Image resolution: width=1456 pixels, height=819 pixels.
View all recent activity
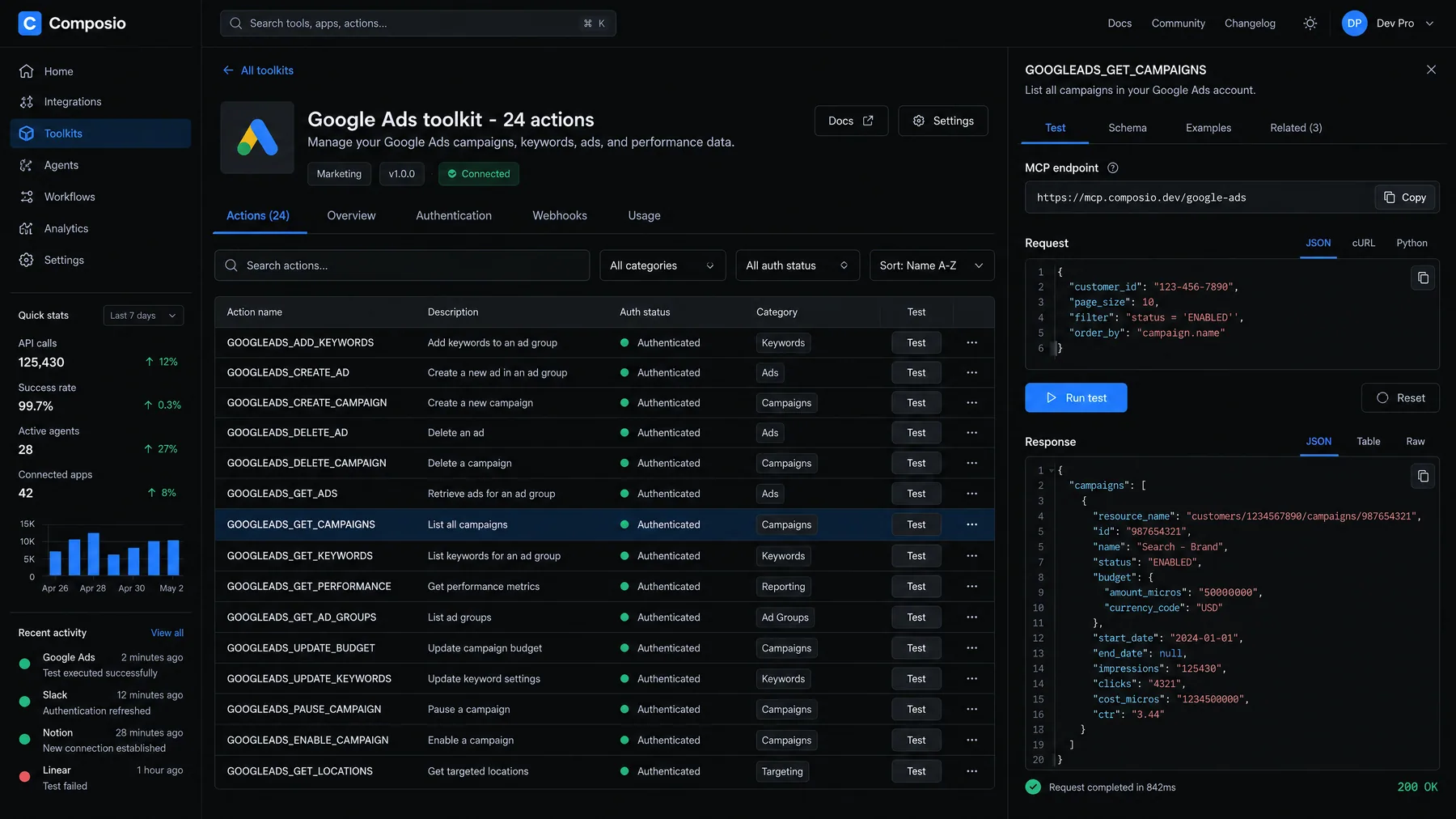coord(167,633)
